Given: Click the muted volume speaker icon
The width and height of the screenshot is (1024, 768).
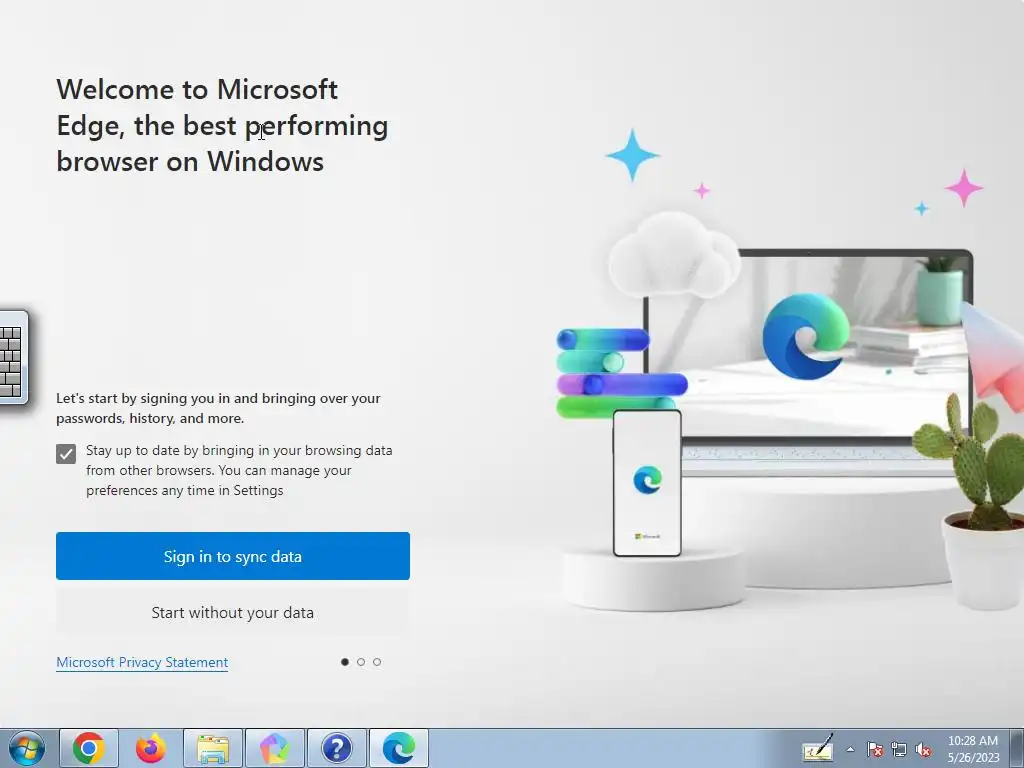Looking at the screenshot, I should tap(923, 749).
